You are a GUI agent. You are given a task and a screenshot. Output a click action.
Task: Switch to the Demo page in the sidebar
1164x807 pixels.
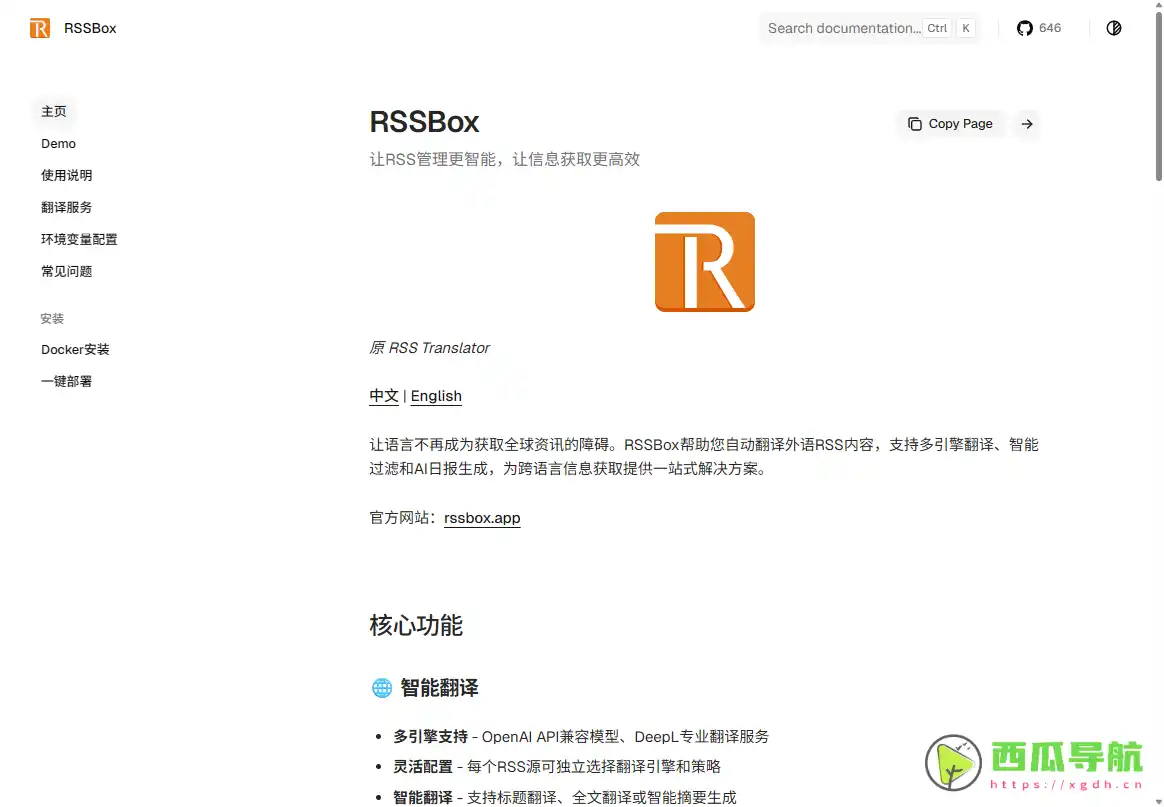[x=58, y=143]
